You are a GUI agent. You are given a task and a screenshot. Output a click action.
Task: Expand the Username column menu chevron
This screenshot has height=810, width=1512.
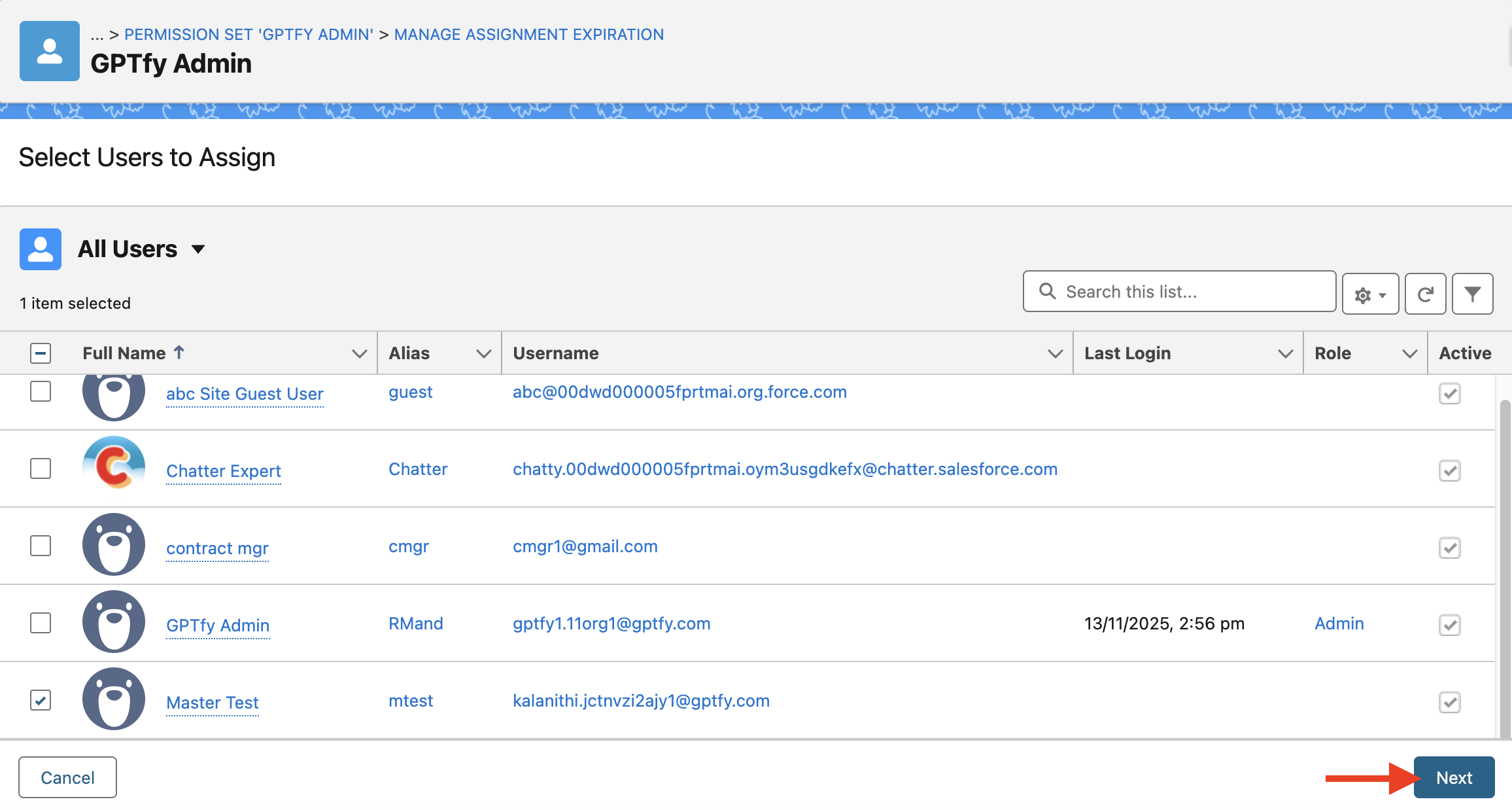coord(1054,354)
